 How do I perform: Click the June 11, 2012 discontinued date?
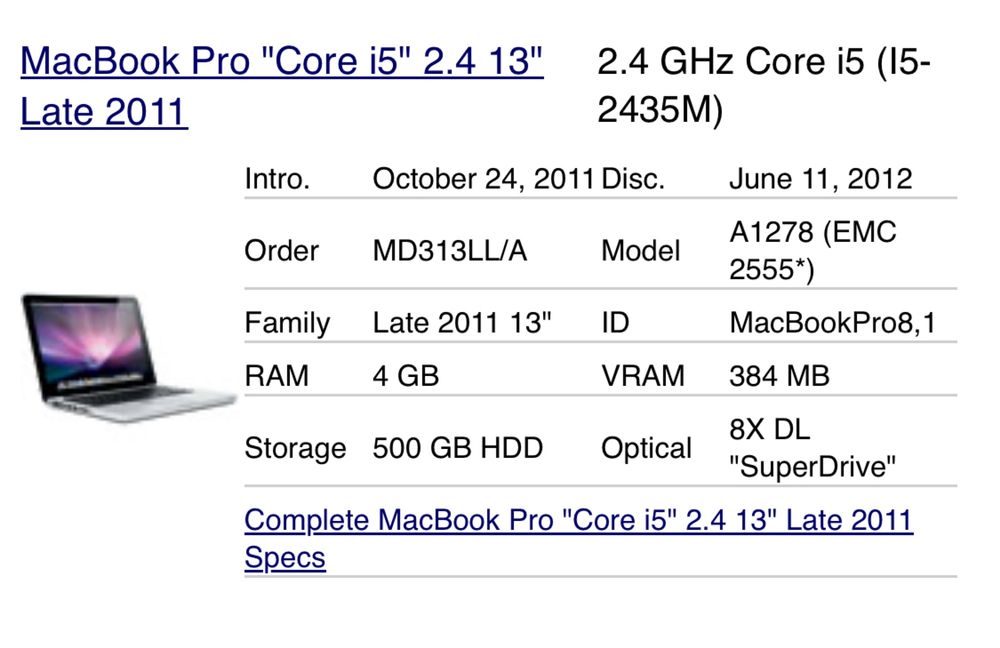pos(820,179)
